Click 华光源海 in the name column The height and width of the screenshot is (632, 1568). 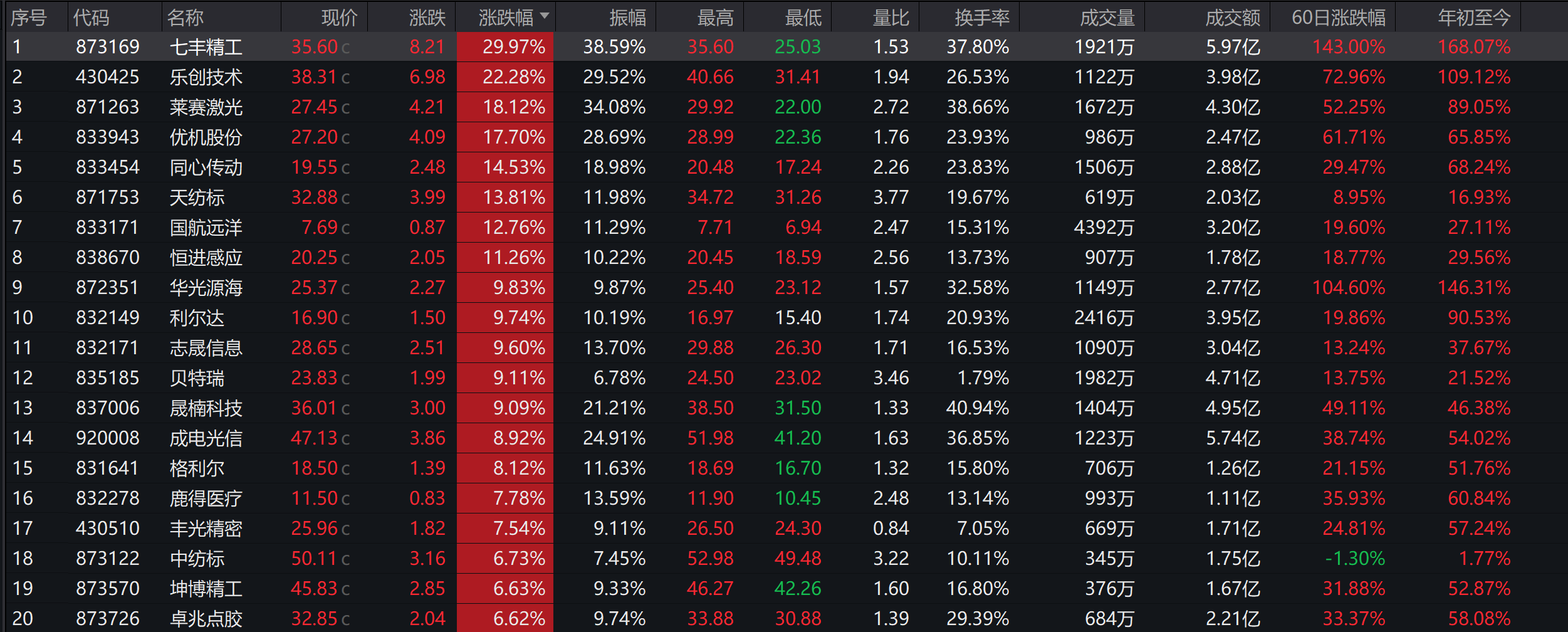[x=206, y=288]
